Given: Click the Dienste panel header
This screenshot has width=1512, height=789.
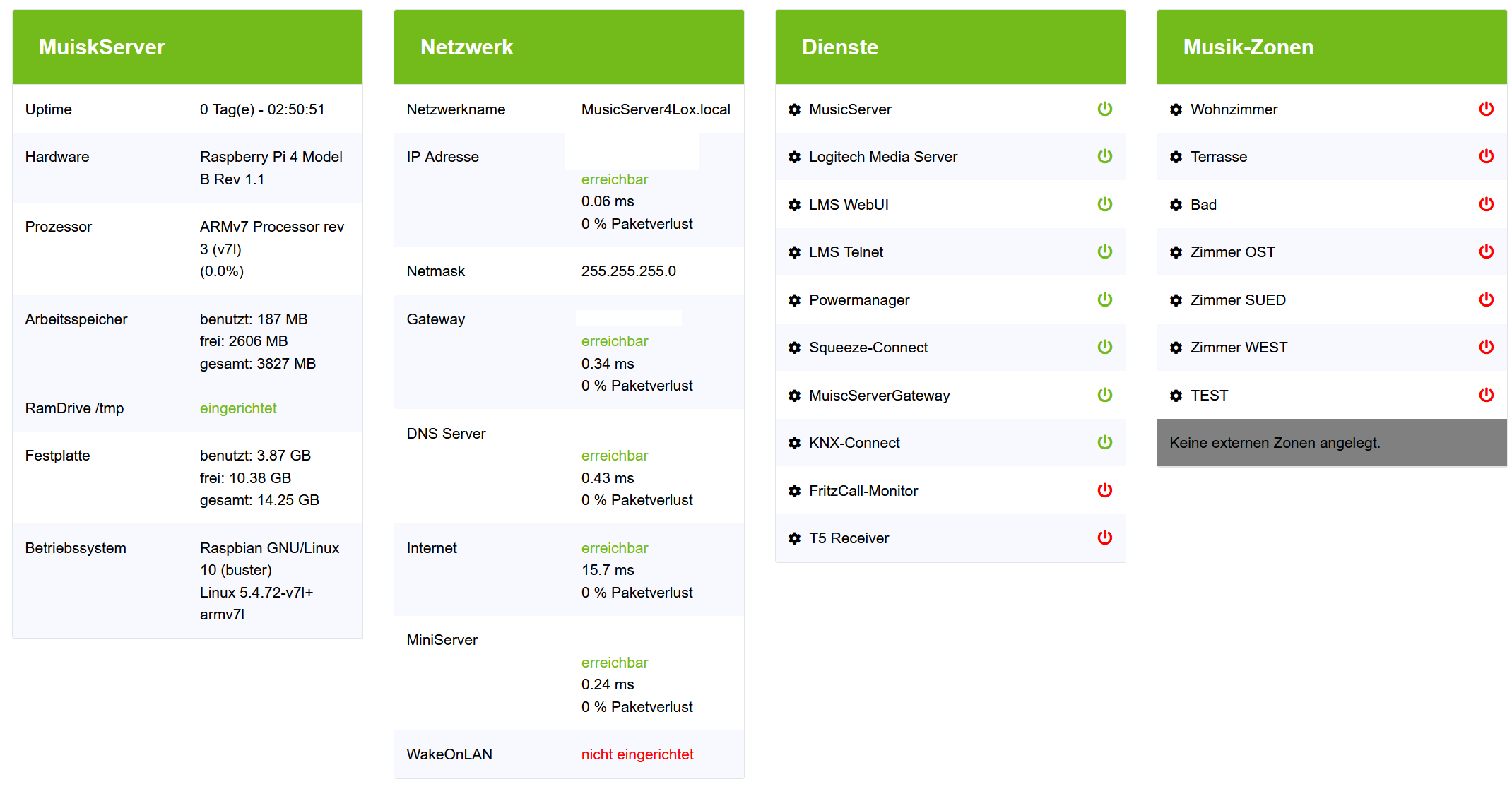Looking at the screenshot, I should click(950, 47).
